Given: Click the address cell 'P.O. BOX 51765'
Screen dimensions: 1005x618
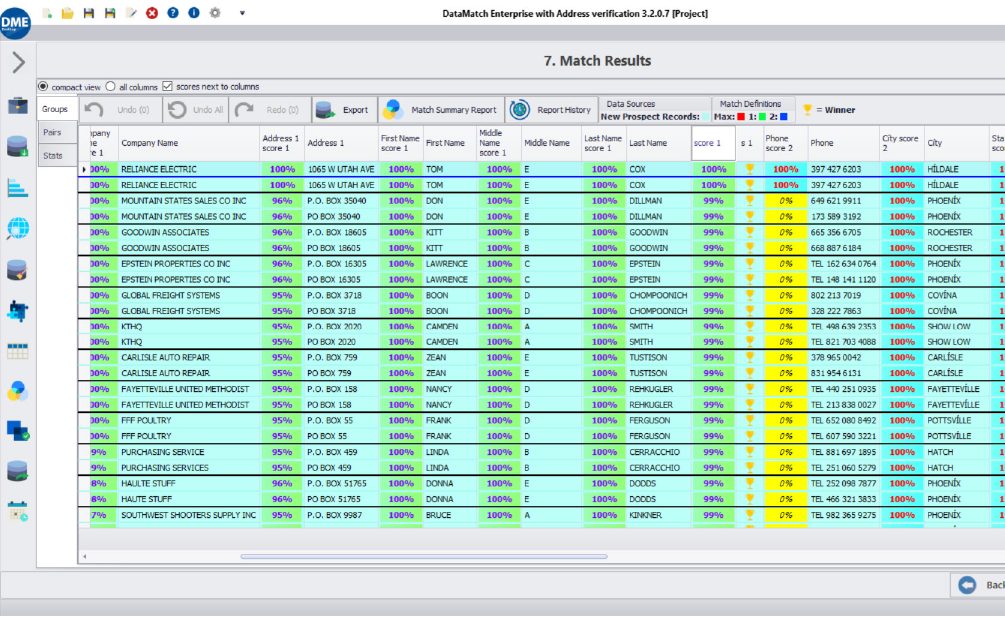Looking at the screenshot, I should pyautogui.click(x=342, y=483).
